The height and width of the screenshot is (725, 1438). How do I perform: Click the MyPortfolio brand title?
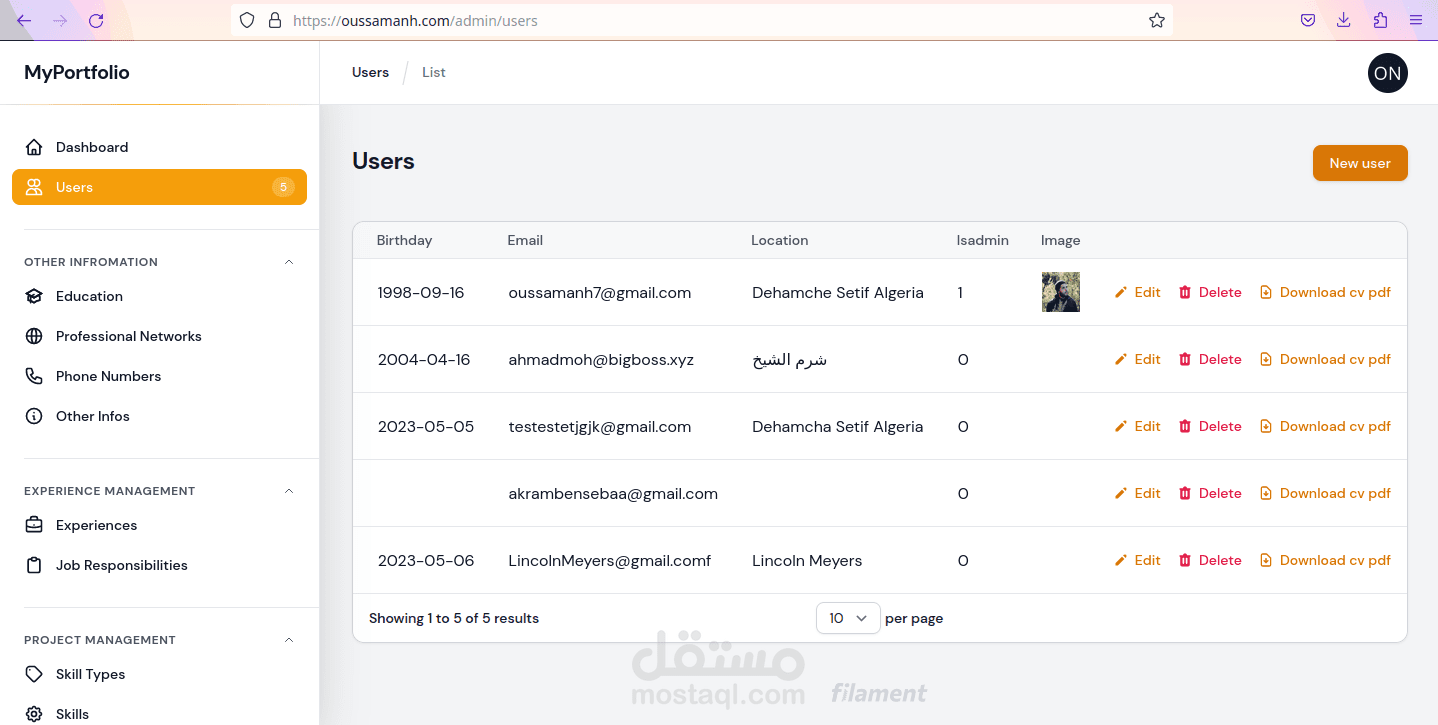[77, 72]
